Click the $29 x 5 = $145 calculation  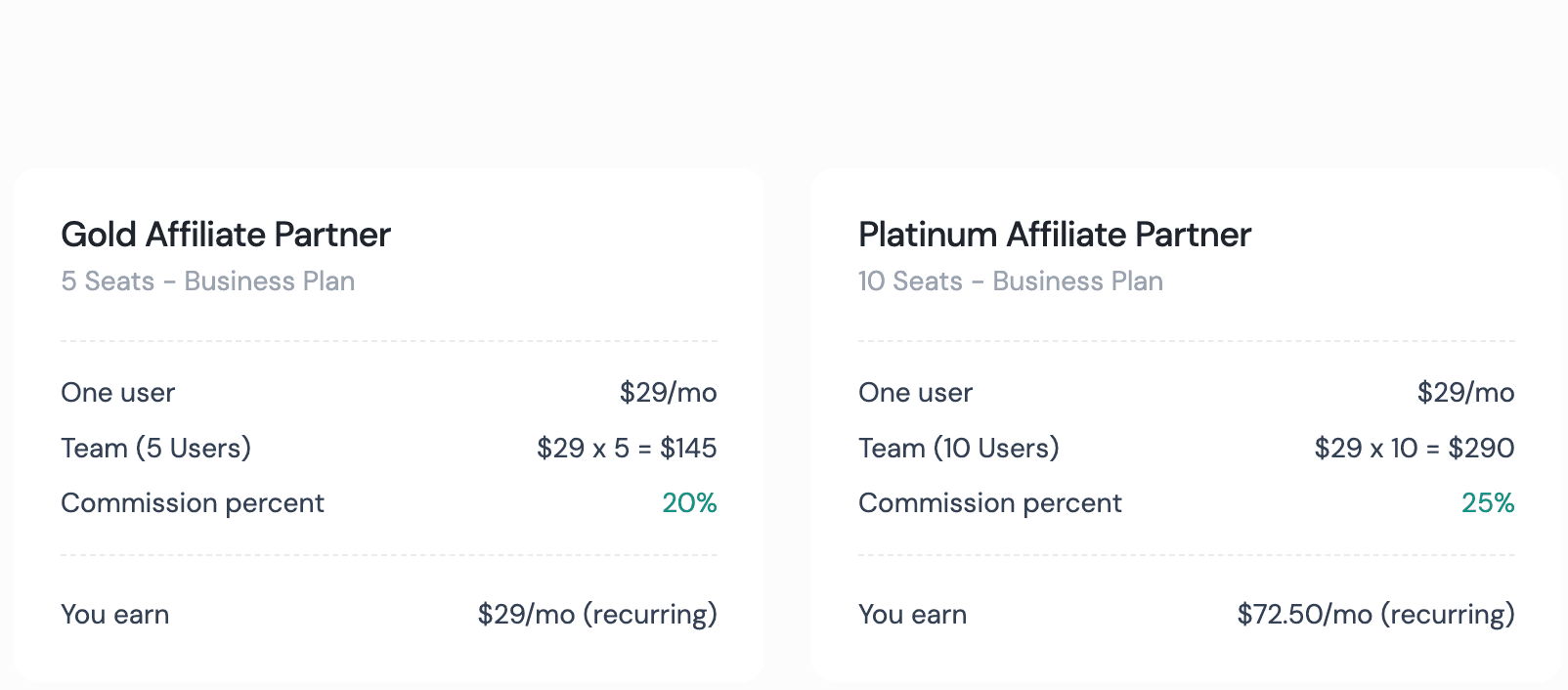[627, 449]
